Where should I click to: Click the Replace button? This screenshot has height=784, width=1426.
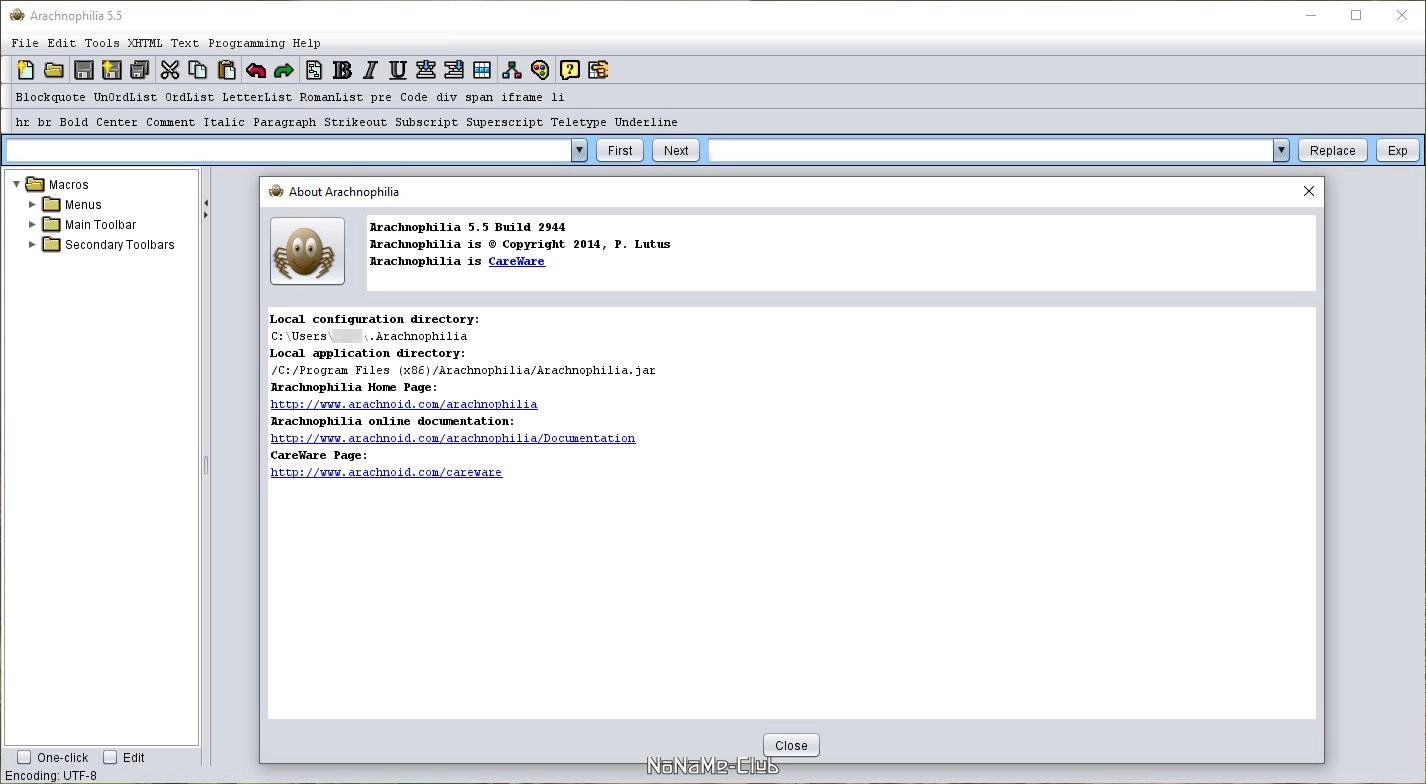tap(1333, 150)
